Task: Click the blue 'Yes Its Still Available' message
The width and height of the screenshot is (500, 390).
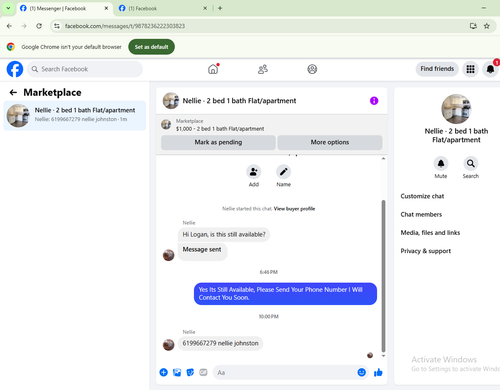Action: pos(285,294)
